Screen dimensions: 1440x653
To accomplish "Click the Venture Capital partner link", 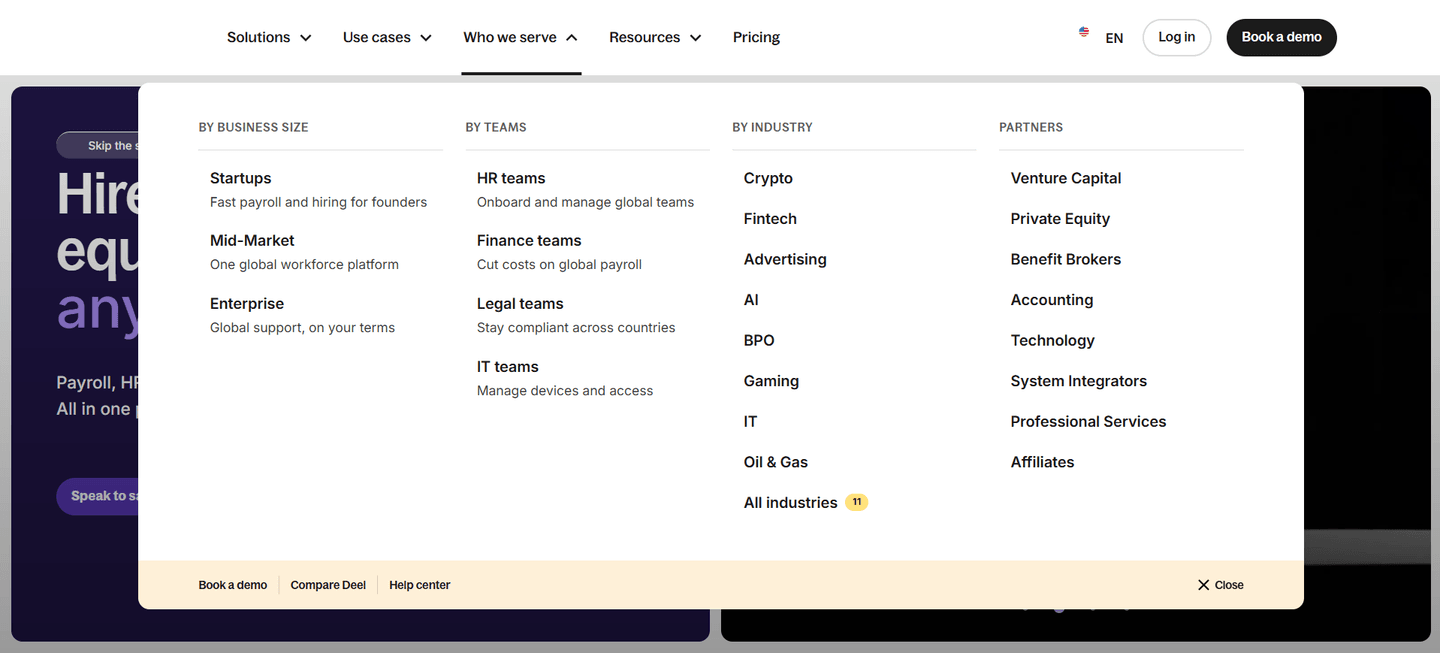I will (x=1066, y=178).
